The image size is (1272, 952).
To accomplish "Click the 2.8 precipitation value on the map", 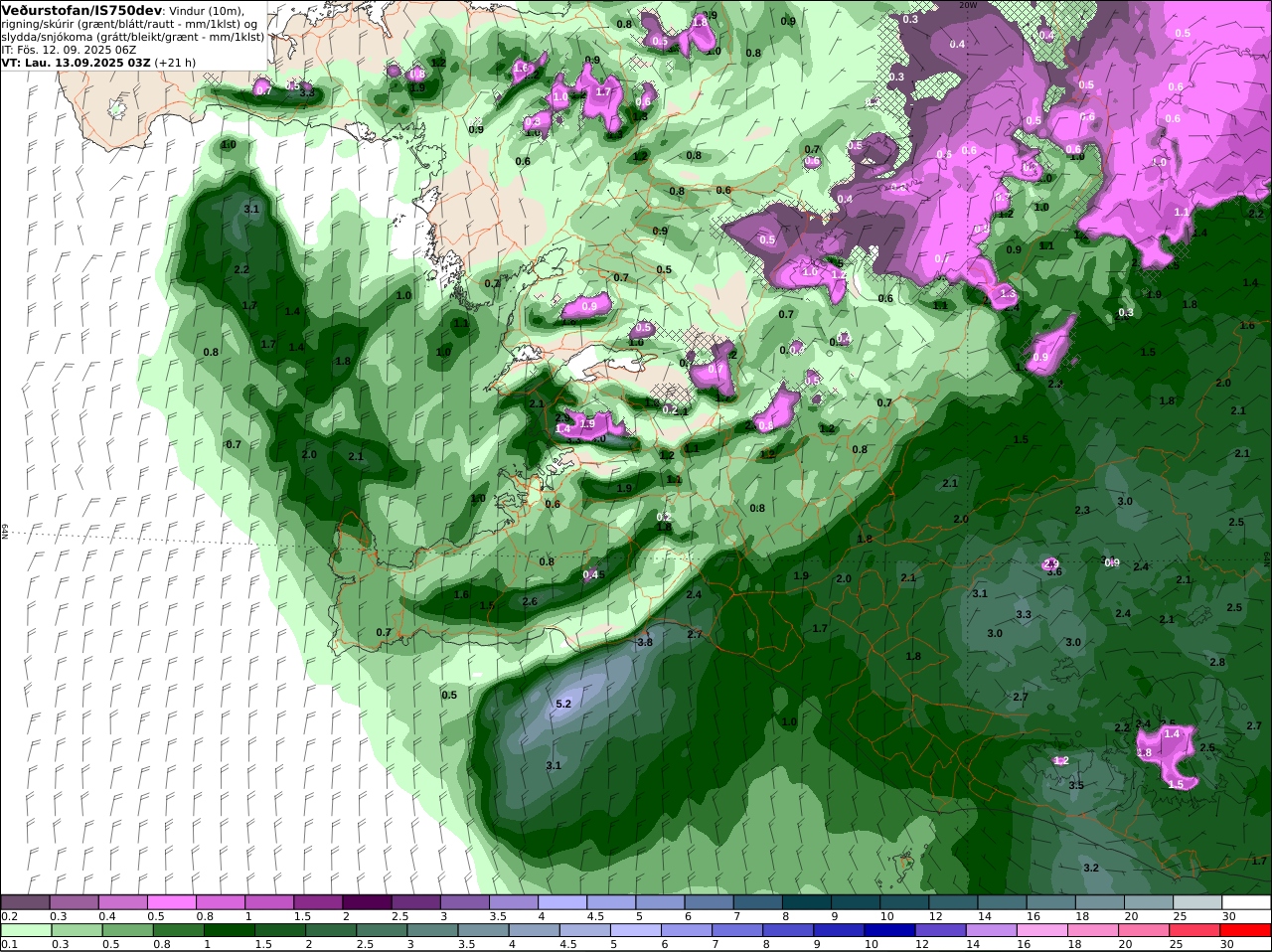I will pos(1217,662).
